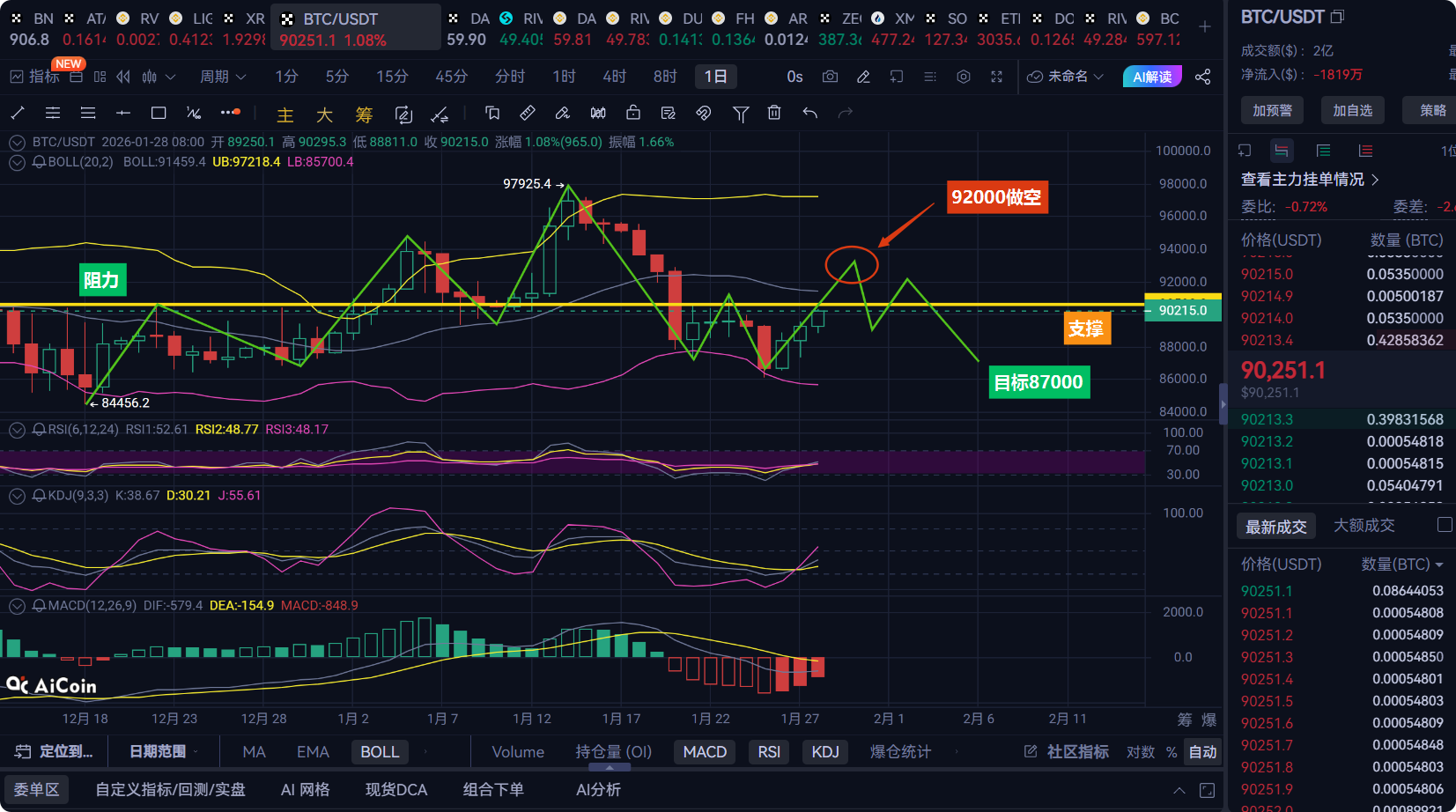This screenshot has height=812, width=1456.
Task: Click the lock drawings icon
Action: coord(632,113)
